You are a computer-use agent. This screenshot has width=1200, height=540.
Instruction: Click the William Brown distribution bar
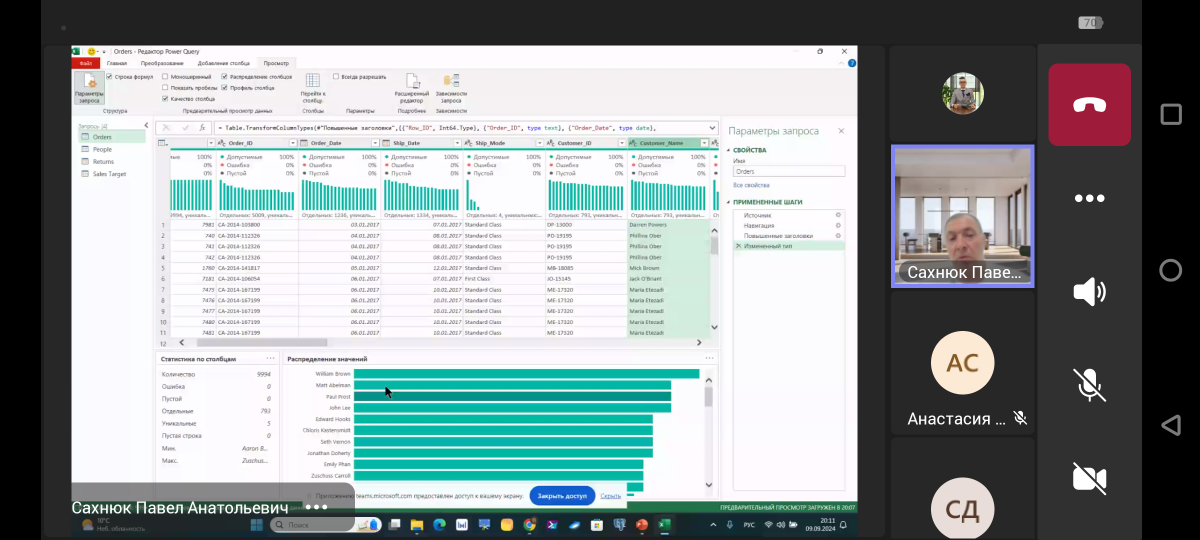click(x=526, y=374)
